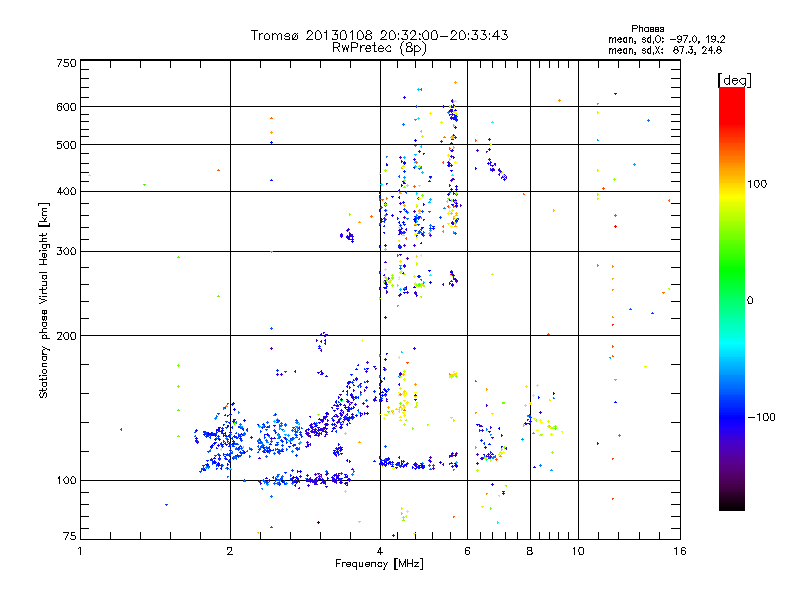Click the '[deg]' colorbar unit label
This screenshot has width=800, height=600.
734,80
